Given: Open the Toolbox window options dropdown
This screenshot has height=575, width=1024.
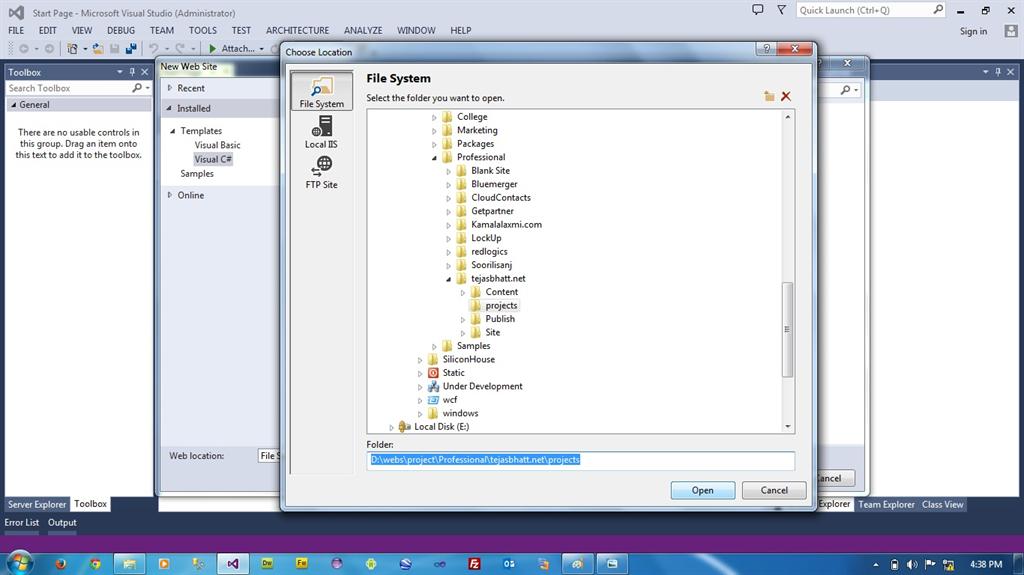Looking at the screenshot, I should coord(120,72).
